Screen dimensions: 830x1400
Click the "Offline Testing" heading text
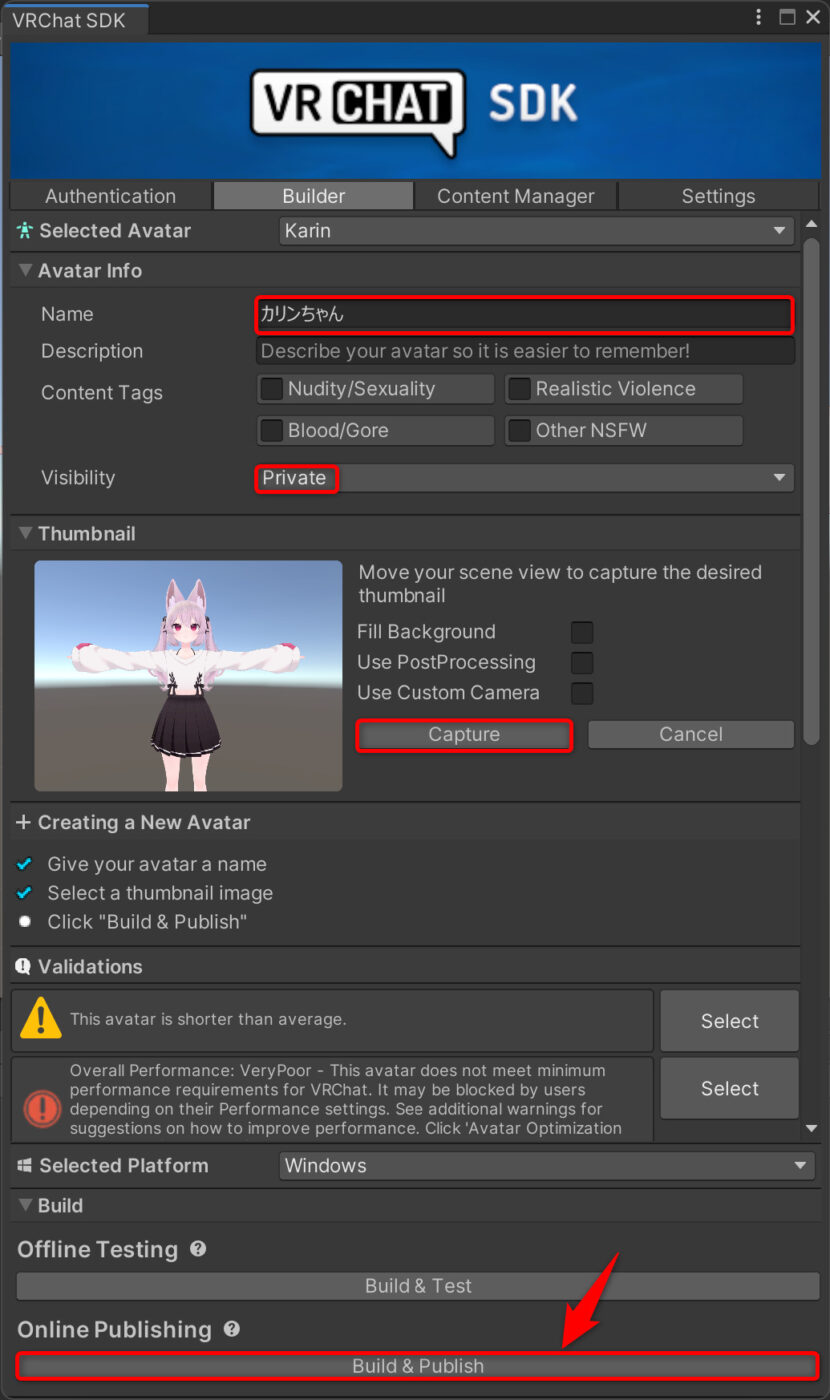coord(97,1250)
